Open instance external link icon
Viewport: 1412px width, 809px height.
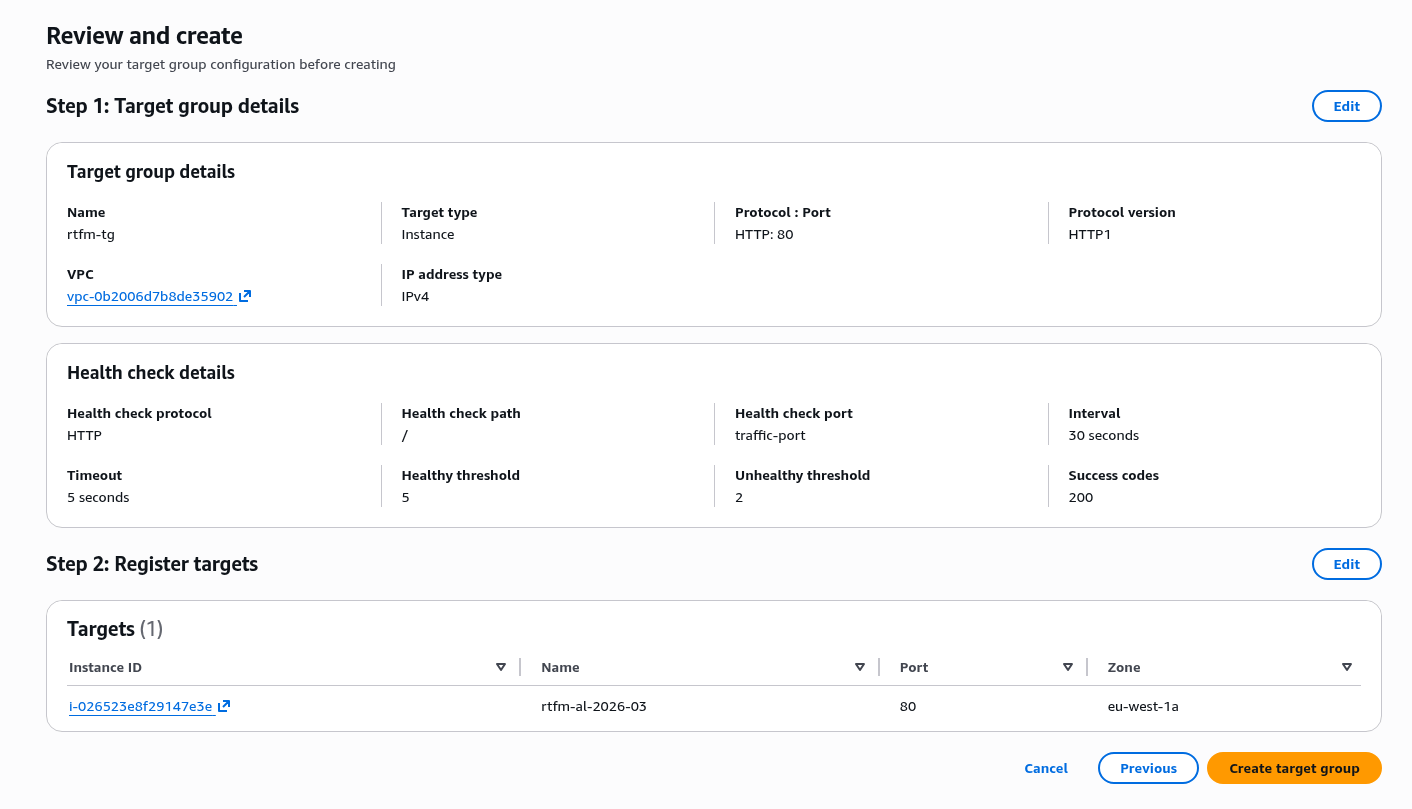(224, 706)
